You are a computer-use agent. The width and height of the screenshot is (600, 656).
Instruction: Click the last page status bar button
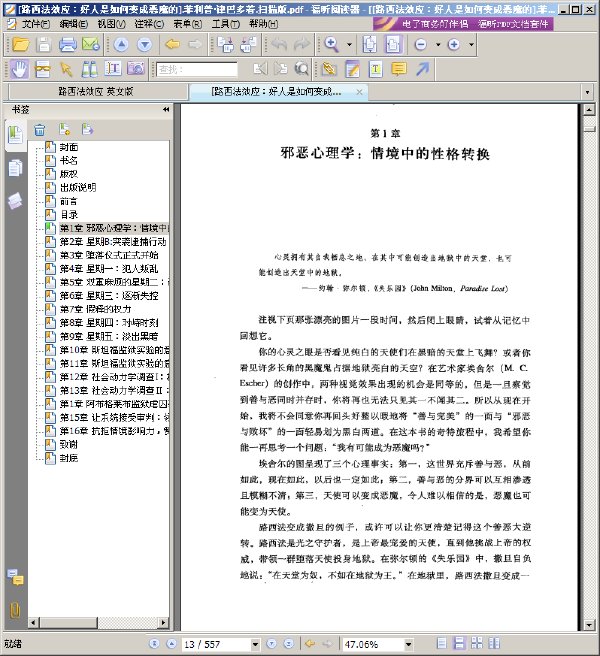[x=289, y=644]
